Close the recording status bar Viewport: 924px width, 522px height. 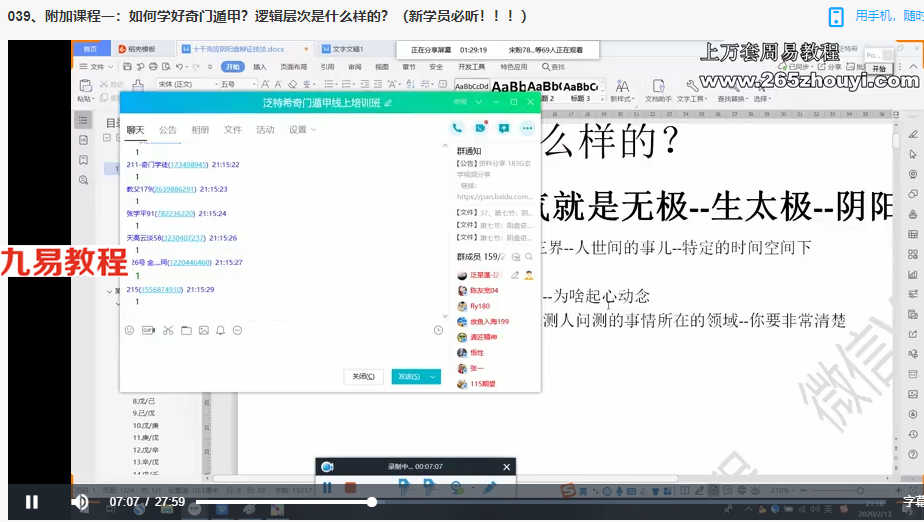[x=506, y=467]
